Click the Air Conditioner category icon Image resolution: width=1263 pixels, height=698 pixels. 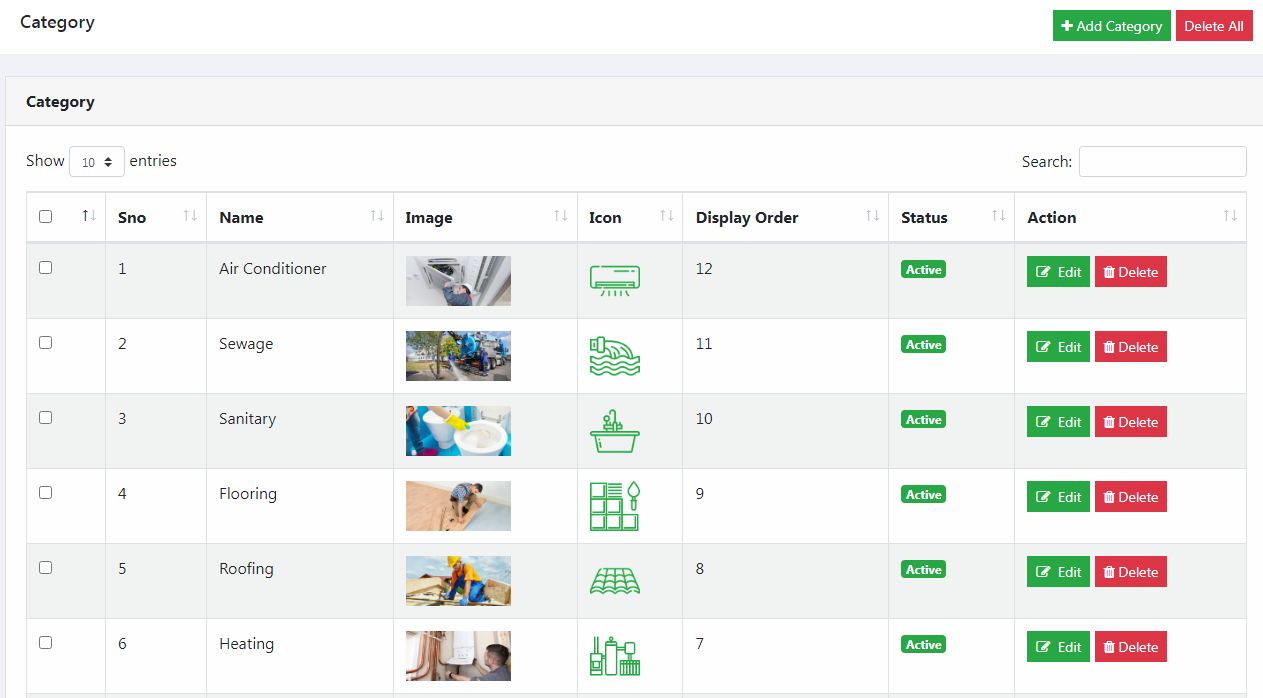[x=614, y=280]
